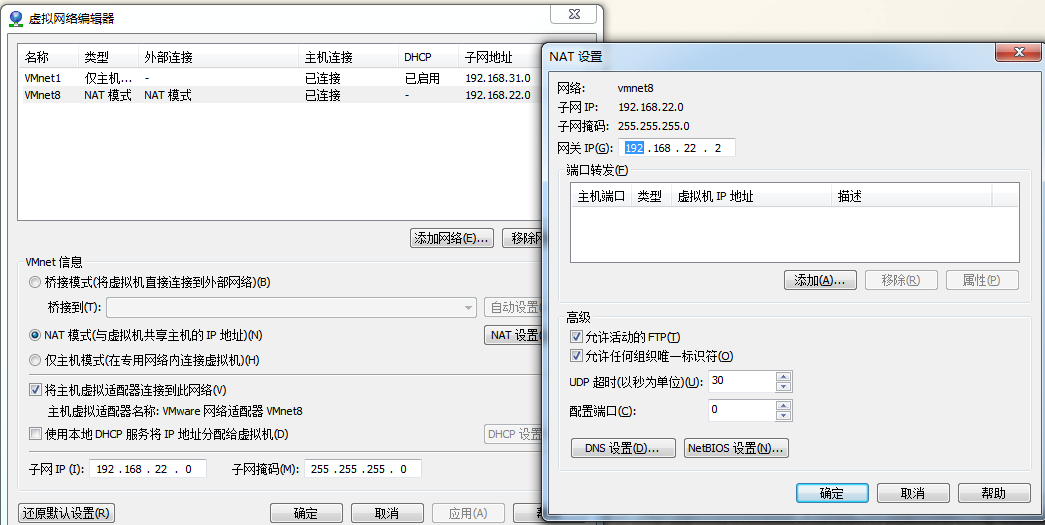Enable 使用本地 DHCP 服务 checkbox
Screen dimensions: 1045x525
35,434
